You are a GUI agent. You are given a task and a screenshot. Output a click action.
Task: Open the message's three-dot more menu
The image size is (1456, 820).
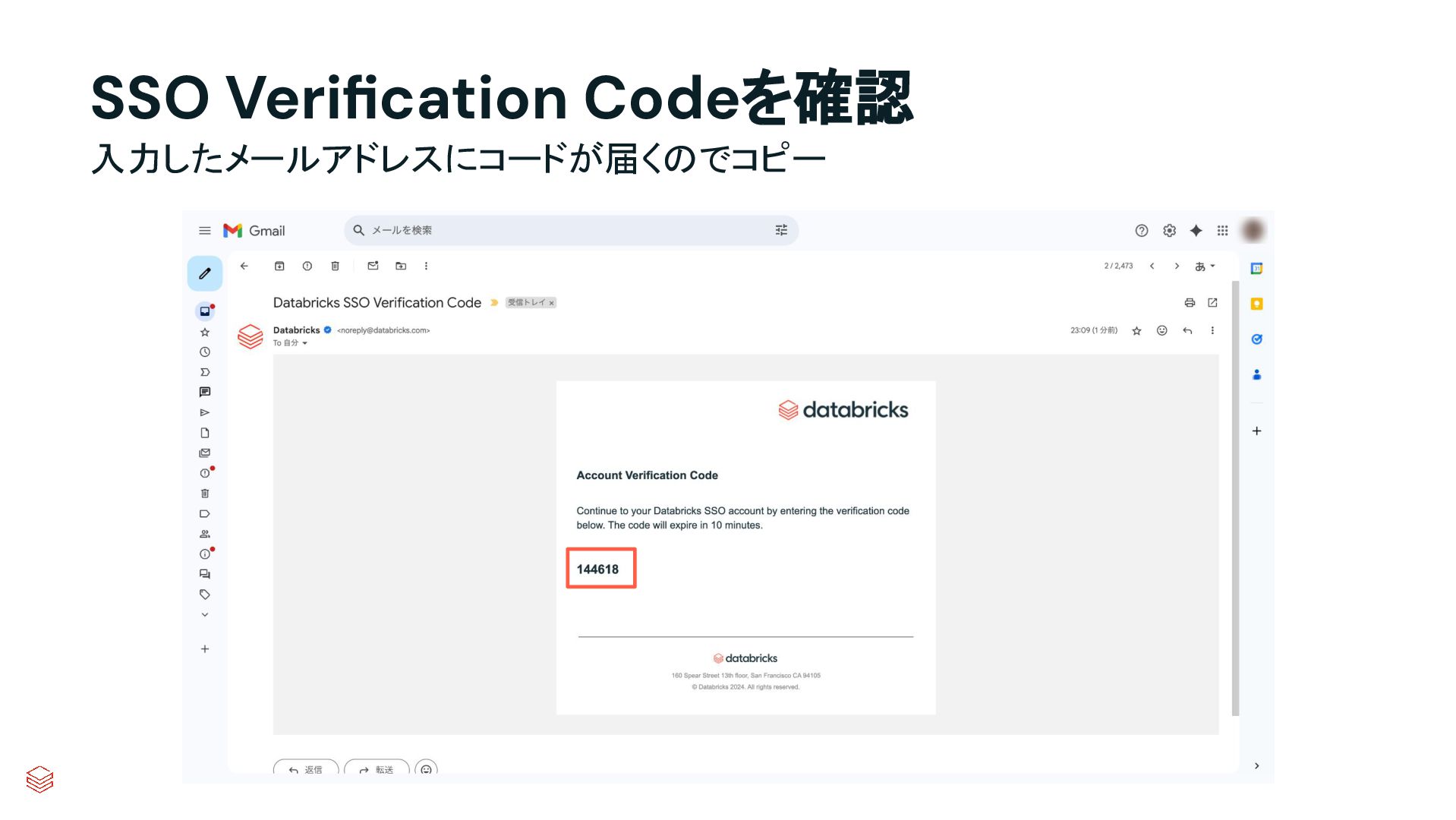click(x=1212, y=330)
